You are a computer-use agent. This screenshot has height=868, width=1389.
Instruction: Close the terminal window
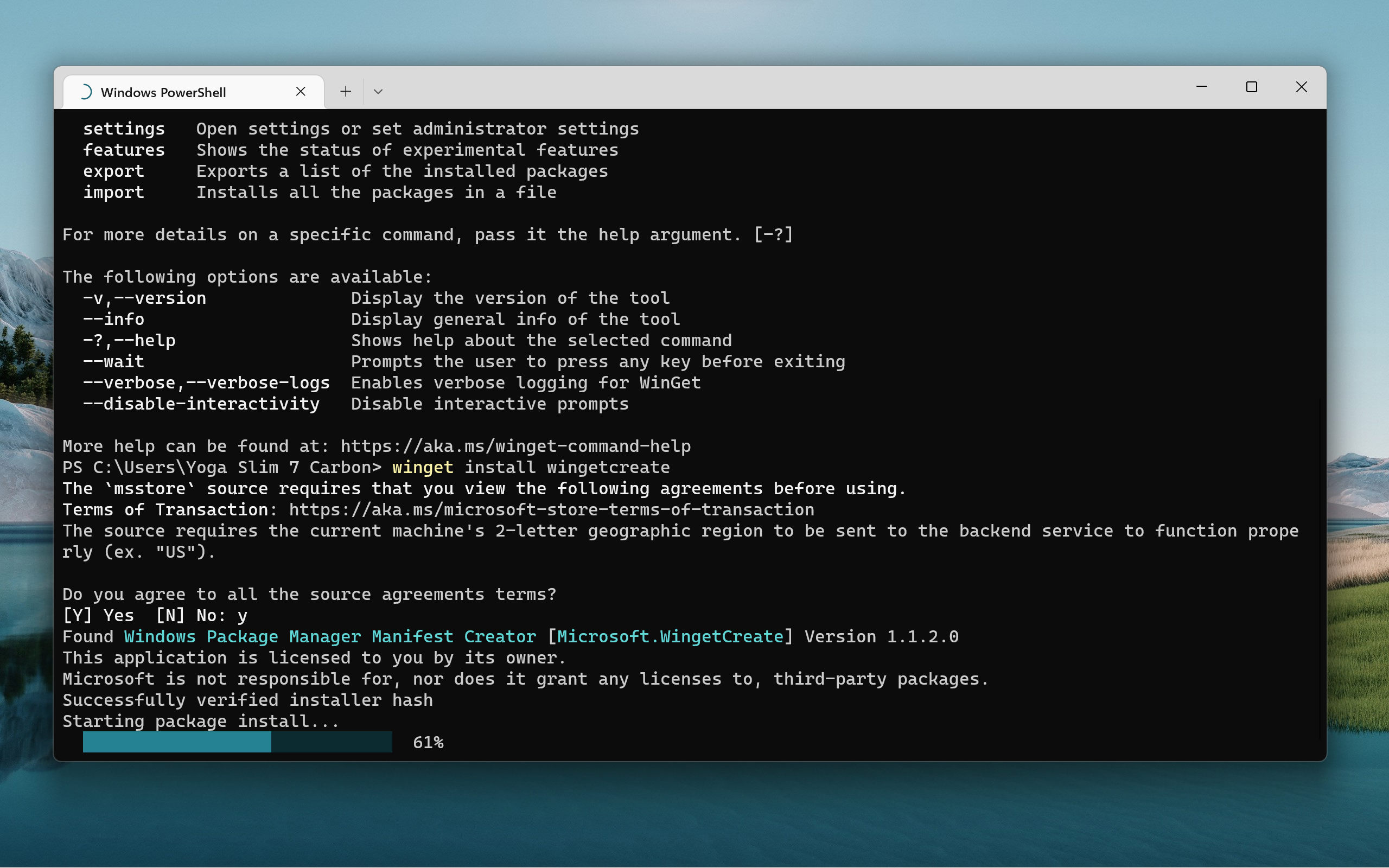[x=1301, y=87]
